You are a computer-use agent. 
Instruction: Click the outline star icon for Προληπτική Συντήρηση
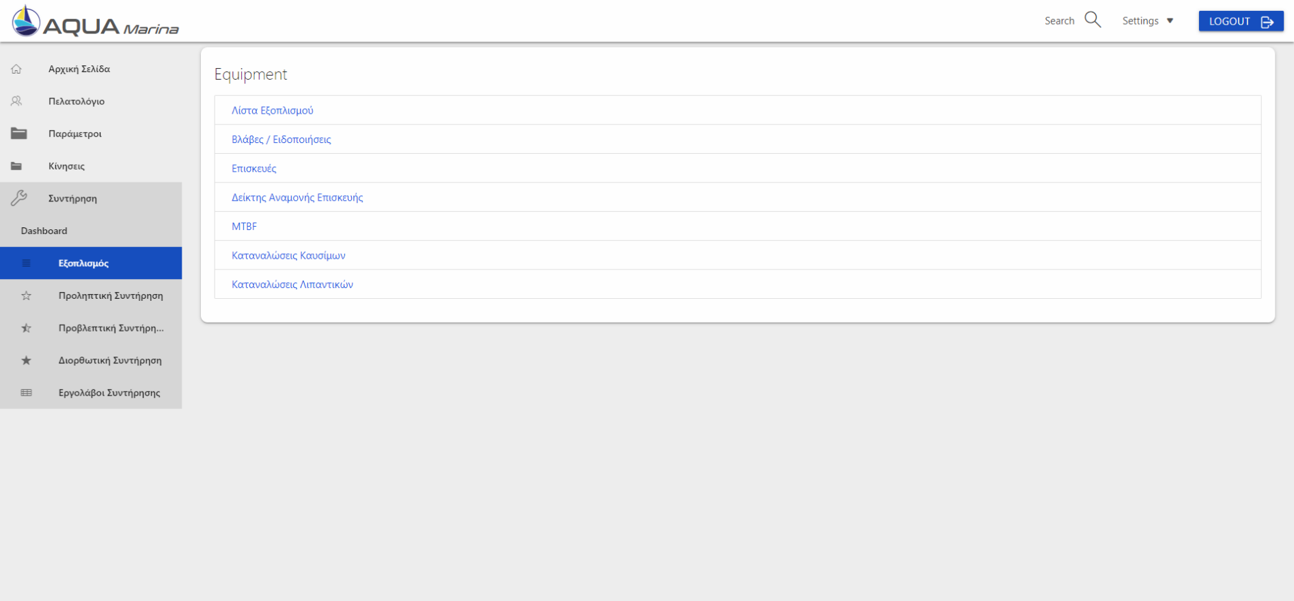[x=26, y=296]
